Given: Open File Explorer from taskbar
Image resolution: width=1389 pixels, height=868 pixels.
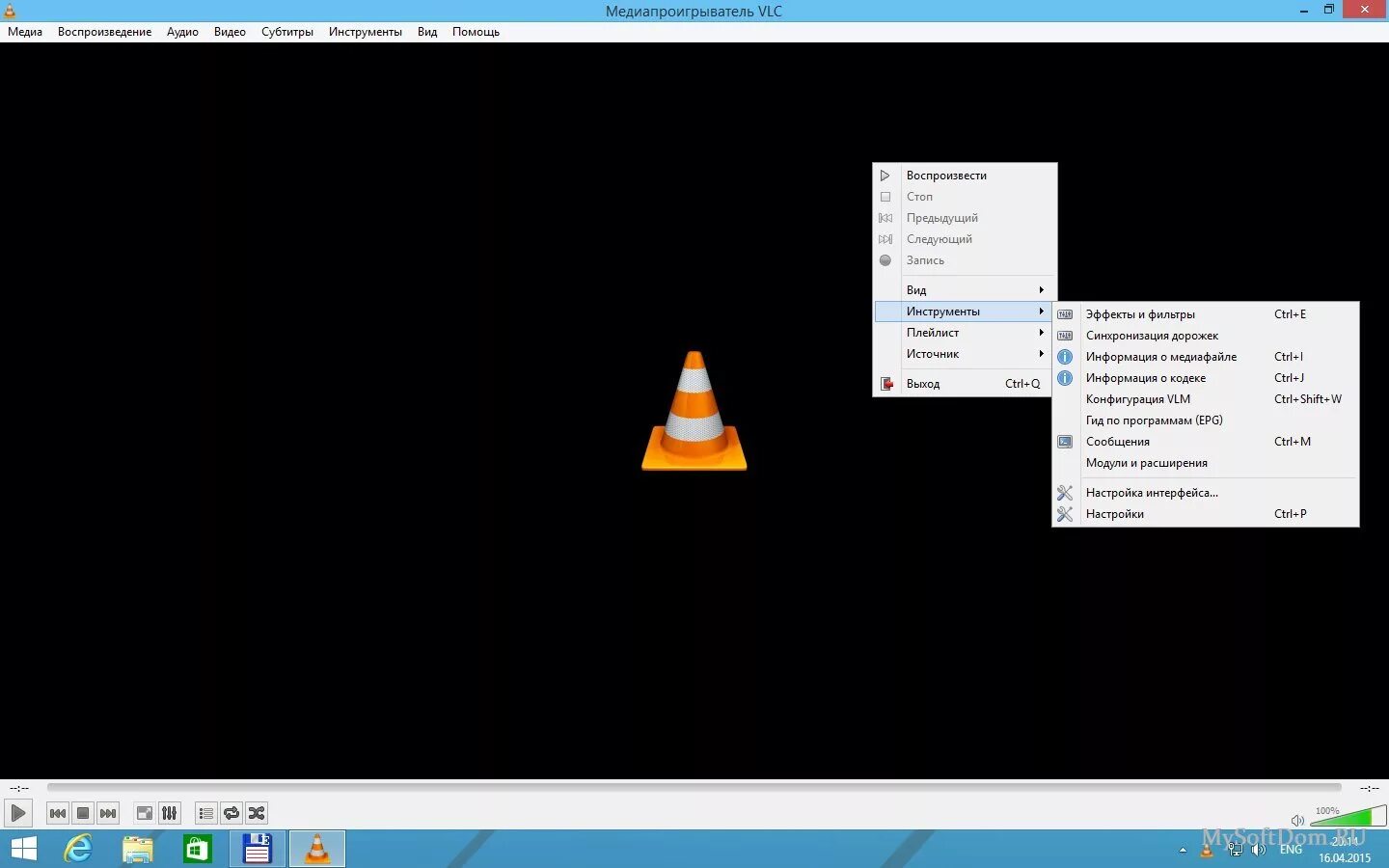Looking at the screenshot, I should coord(138,849).
